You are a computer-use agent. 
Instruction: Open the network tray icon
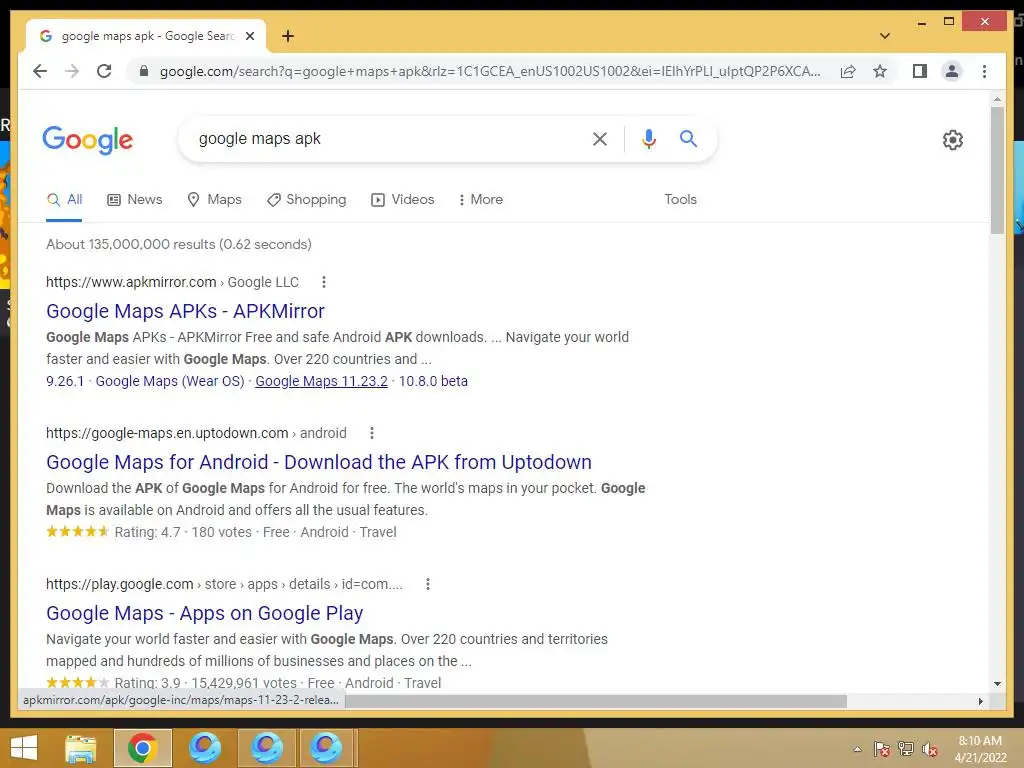[x=906, y=749]
